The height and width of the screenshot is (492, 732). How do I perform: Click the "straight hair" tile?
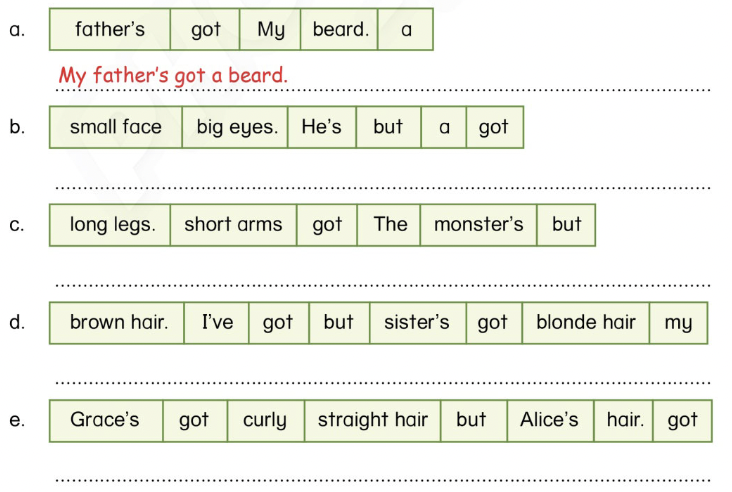(373, 420)
